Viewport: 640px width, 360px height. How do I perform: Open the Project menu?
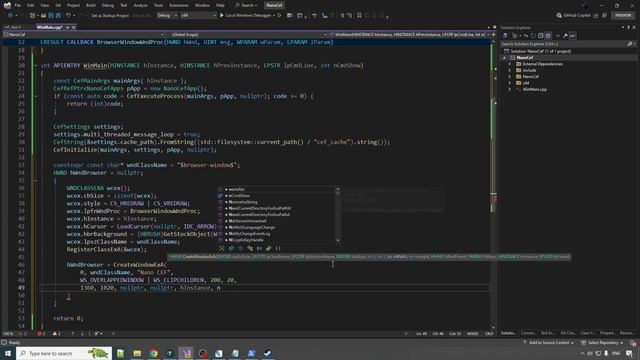73,5
